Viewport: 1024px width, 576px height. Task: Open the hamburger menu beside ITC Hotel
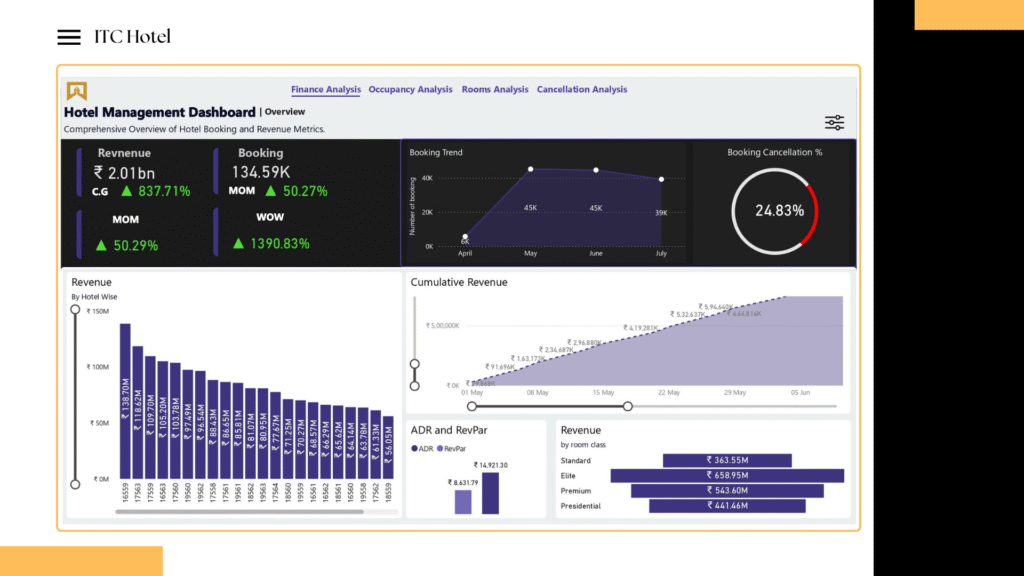68,37
